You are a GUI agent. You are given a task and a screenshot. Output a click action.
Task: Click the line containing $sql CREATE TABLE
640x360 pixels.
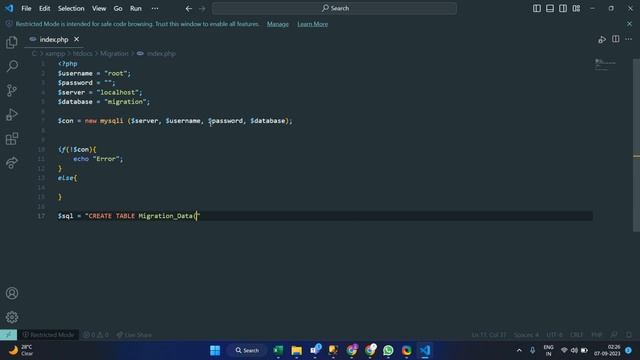pos(325,216)
